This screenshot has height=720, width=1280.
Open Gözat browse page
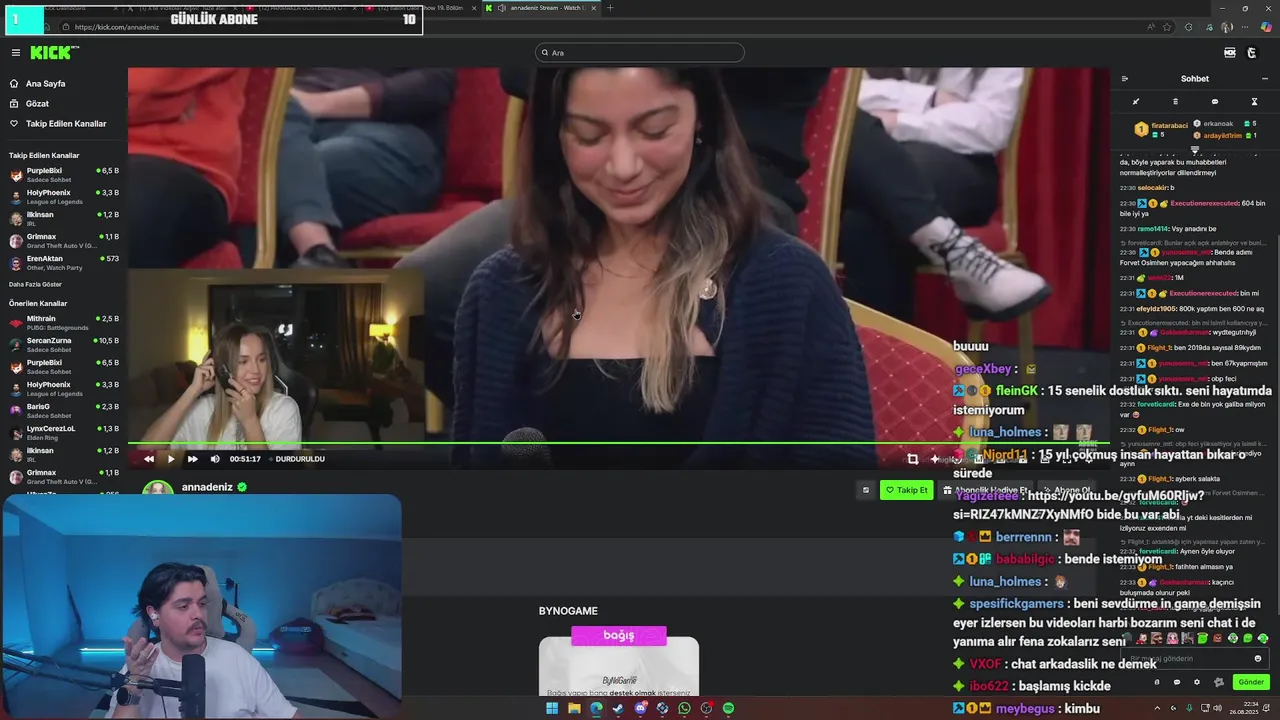coord(37,104)
